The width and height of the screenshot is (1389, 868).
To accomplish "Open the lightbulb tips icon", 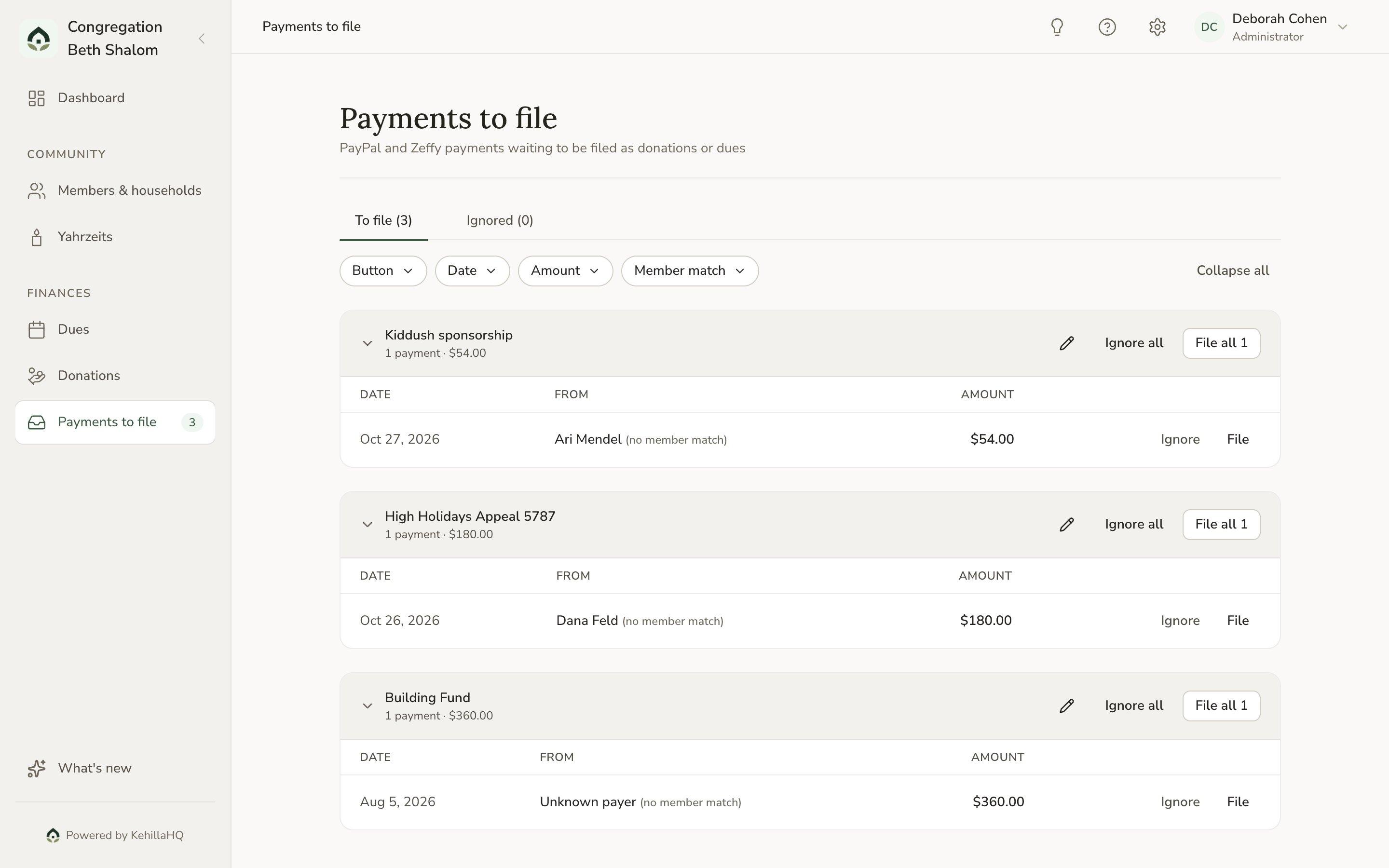I will tap(1057, 27).
